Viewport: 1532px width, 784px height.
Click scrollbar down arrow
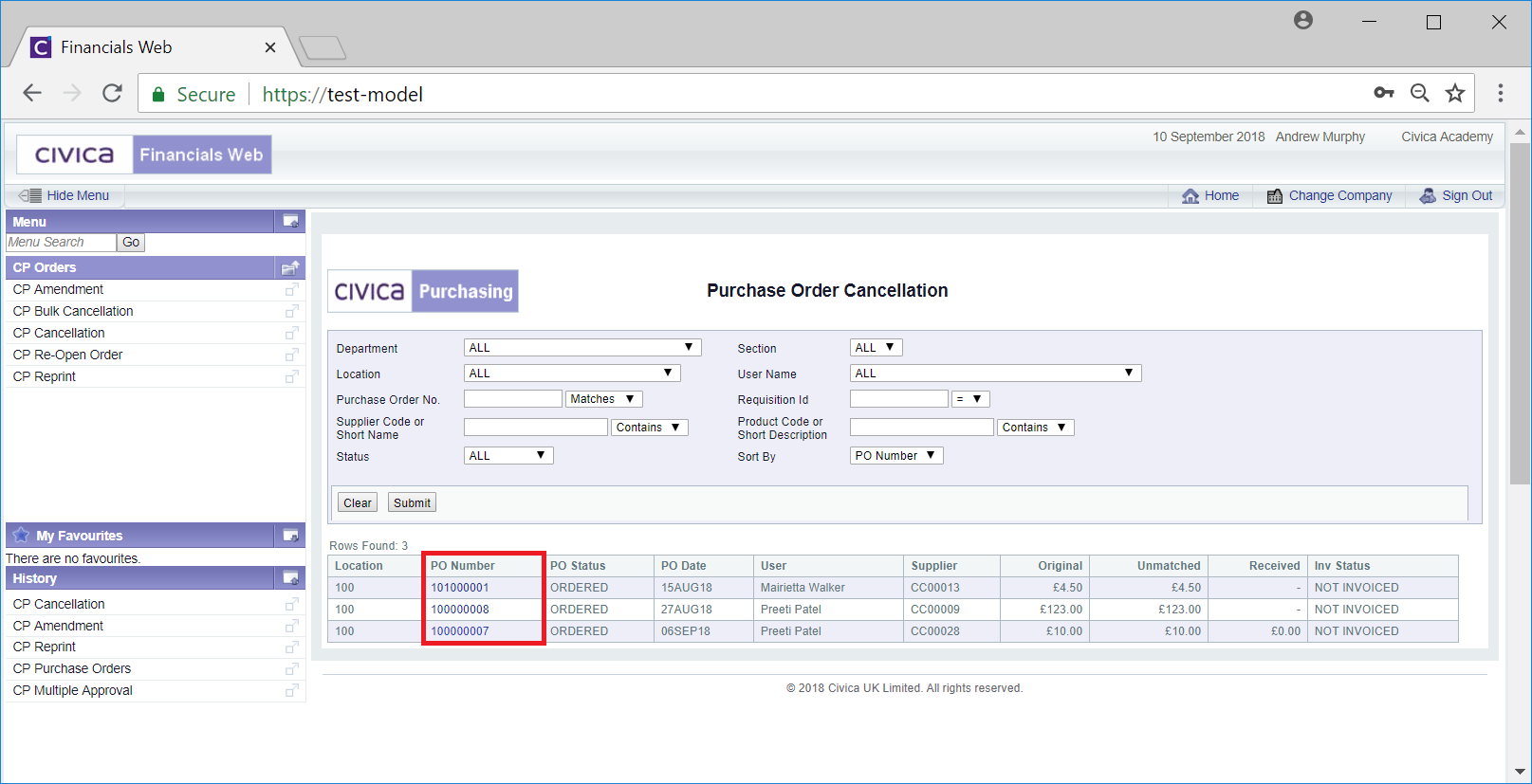(x=1520, y=772)
